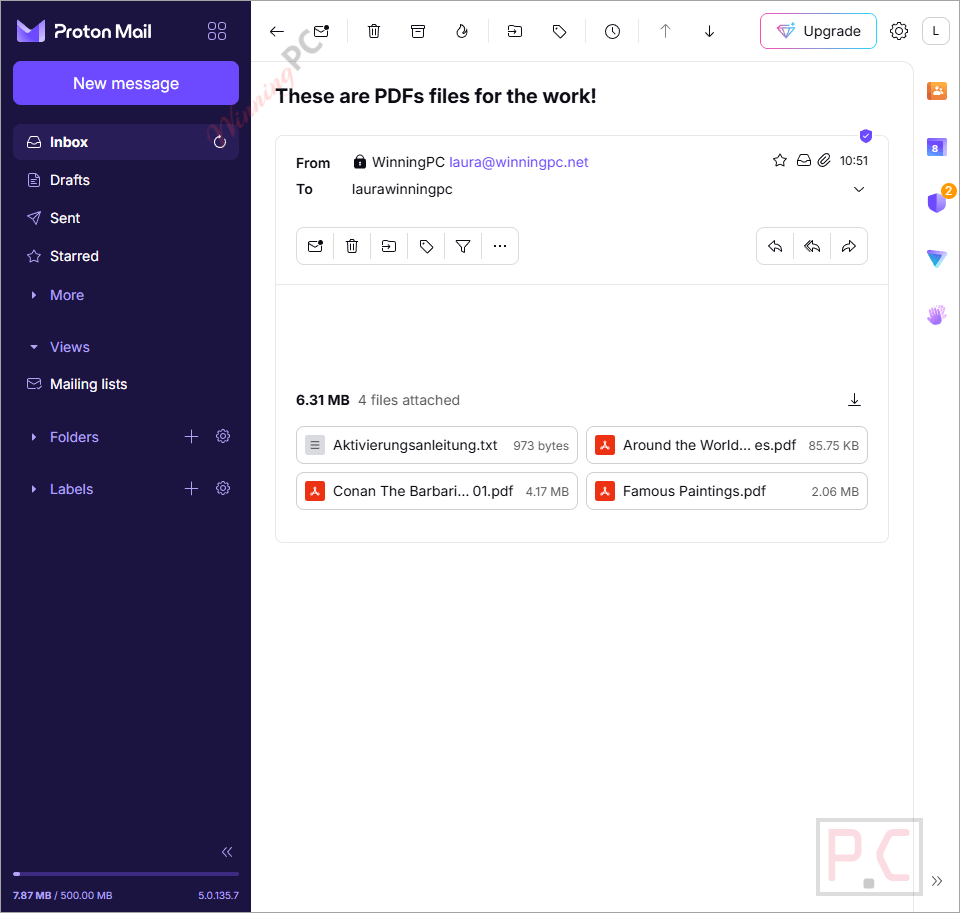
Task: Refresh the Inbox with the circular arrow
Action: click(x=220, y=142)
